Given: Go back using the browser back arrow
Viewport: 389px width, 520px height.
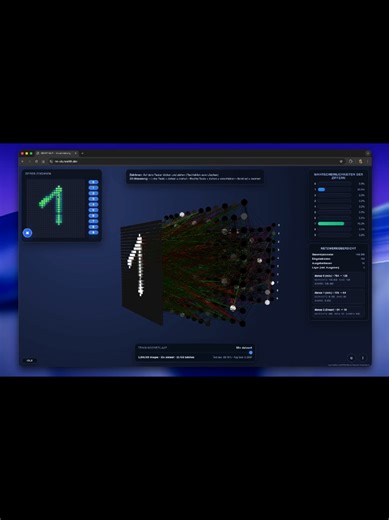Looking at the screenshot, I should click(x=23, y=161).
